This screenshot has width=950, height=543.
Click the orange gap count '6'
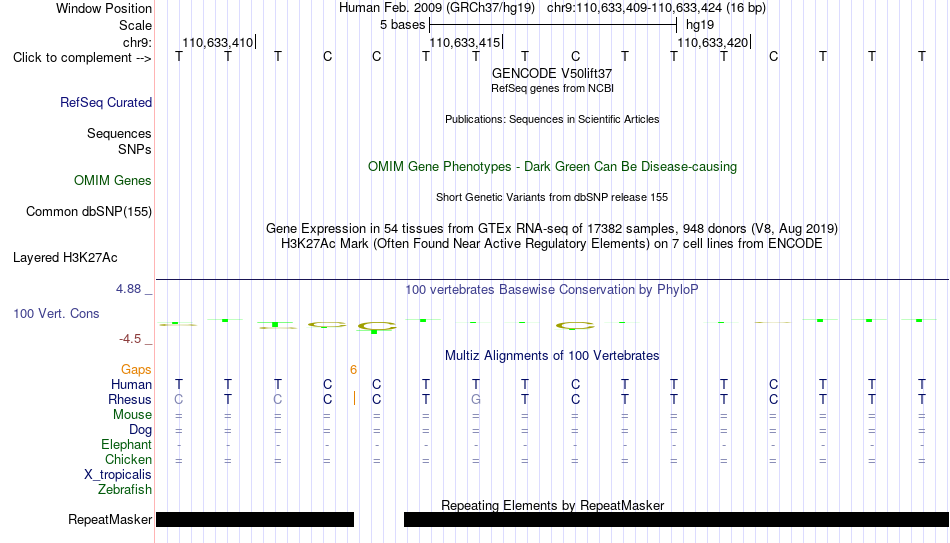click(353, 370)
